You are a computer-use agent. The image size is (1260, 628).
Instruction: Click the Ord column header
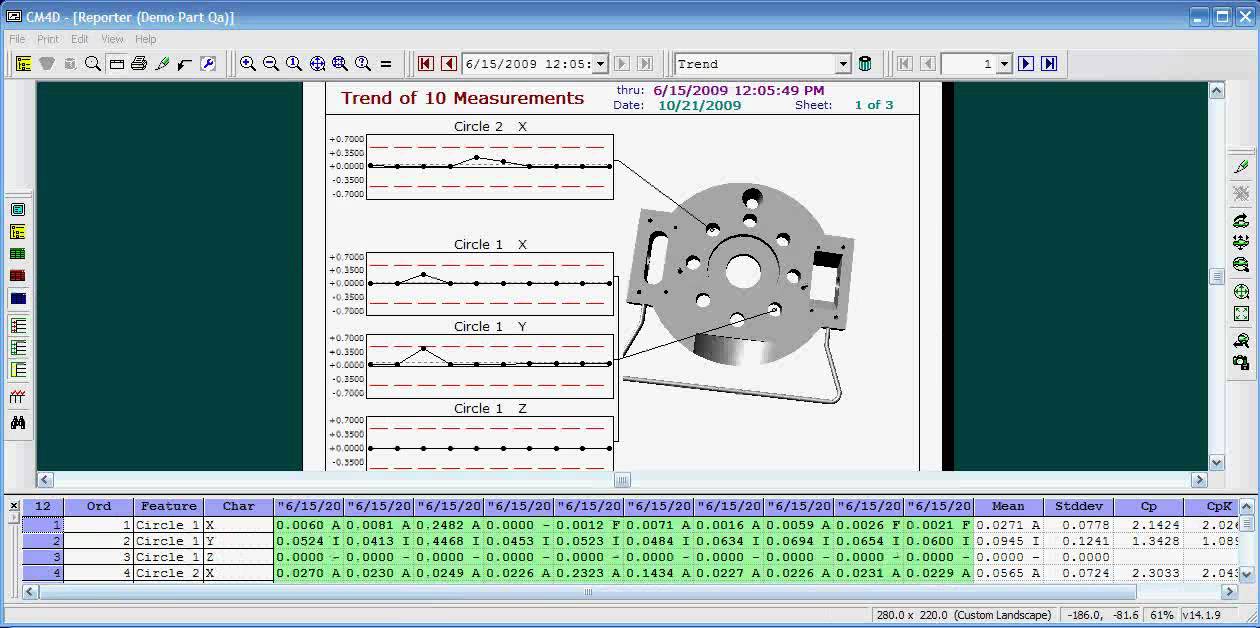(99, 507)
